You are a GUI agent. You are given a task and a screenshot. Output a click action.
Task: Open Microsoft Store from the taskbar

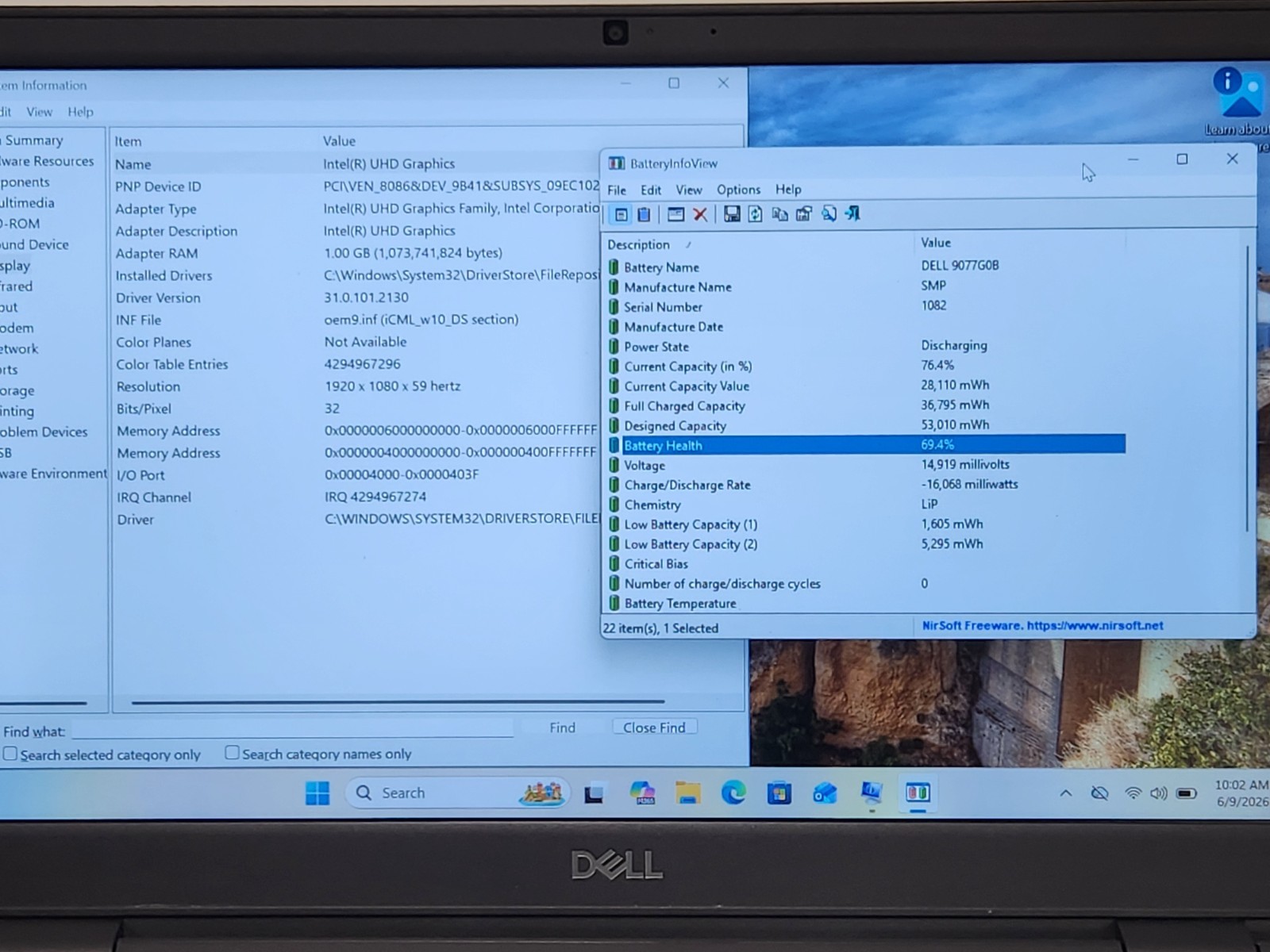coord(779,793)
